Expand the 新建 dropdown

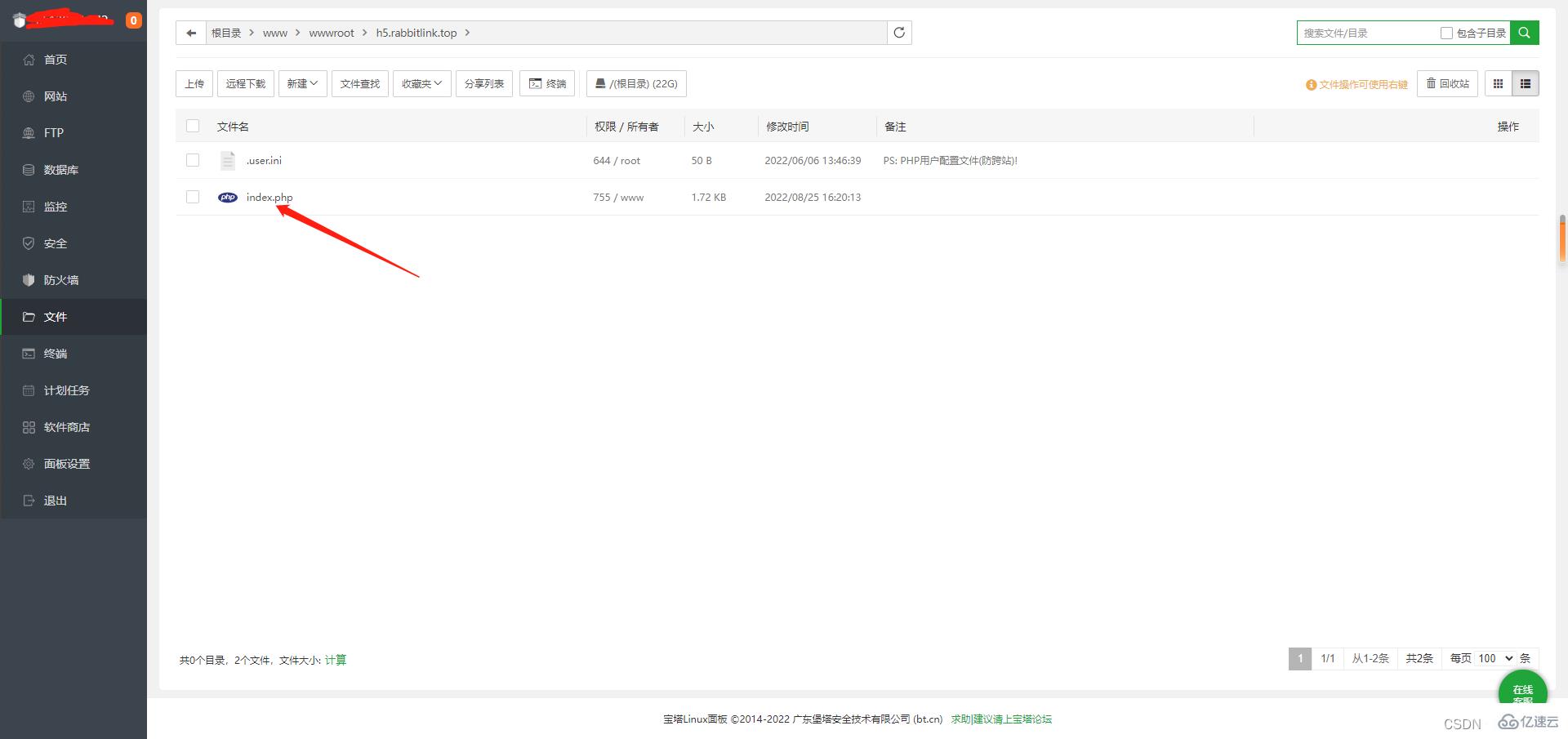click(x=302, y=83)
